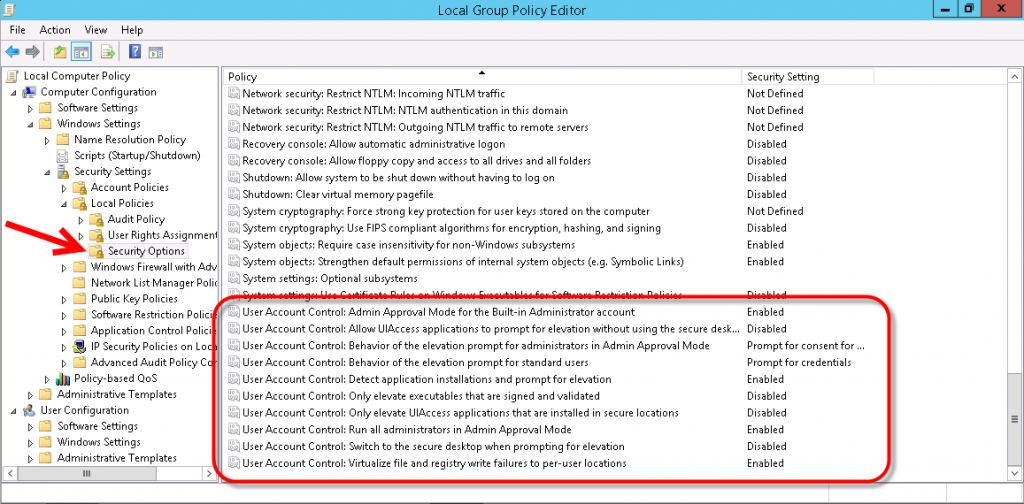Expand Software Settings under Computer Configuration
The width and height of the screenshot is (1024, 504).
click(x=30, y=108)
